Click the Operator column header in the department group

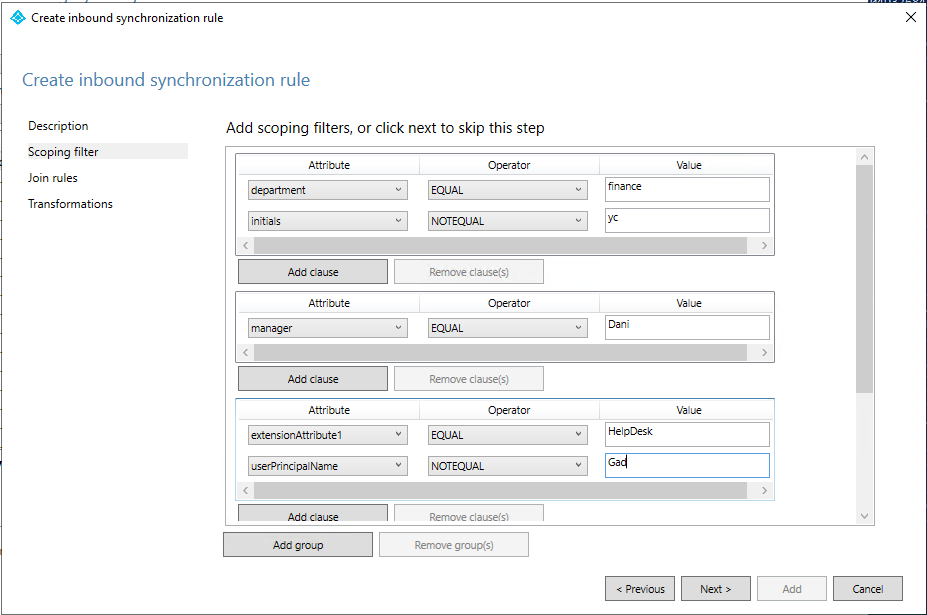(x=509, y=165)
